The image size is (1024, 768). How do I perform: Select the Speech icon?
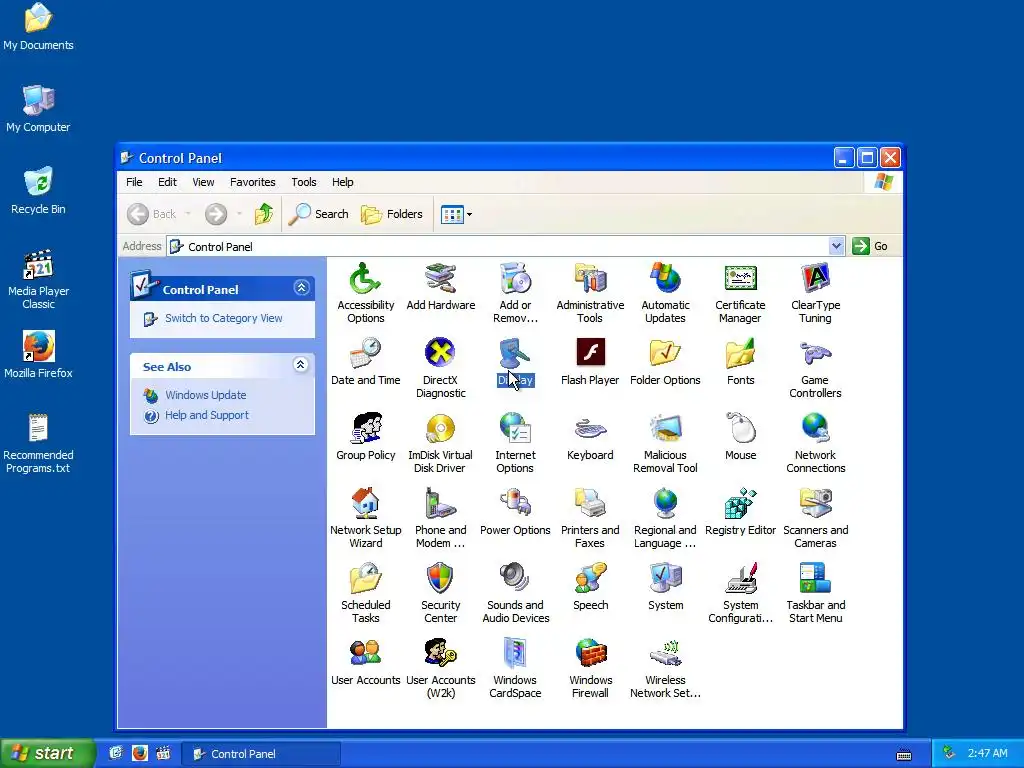[590, 579]
